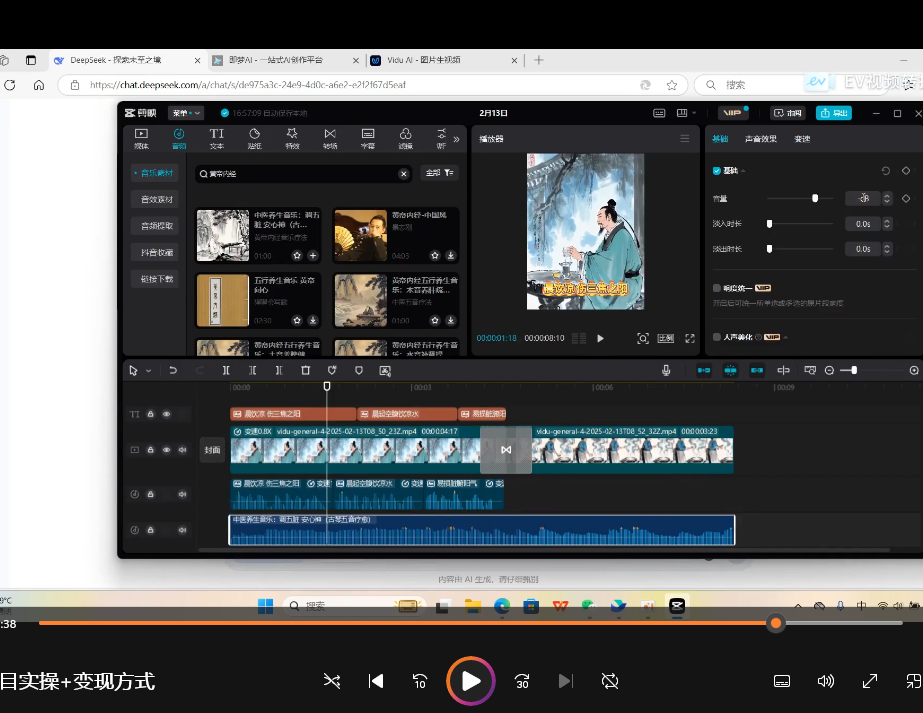The image size is (923, 713).
Task: Switch to the 变速 speed tab
Action: 802,139
